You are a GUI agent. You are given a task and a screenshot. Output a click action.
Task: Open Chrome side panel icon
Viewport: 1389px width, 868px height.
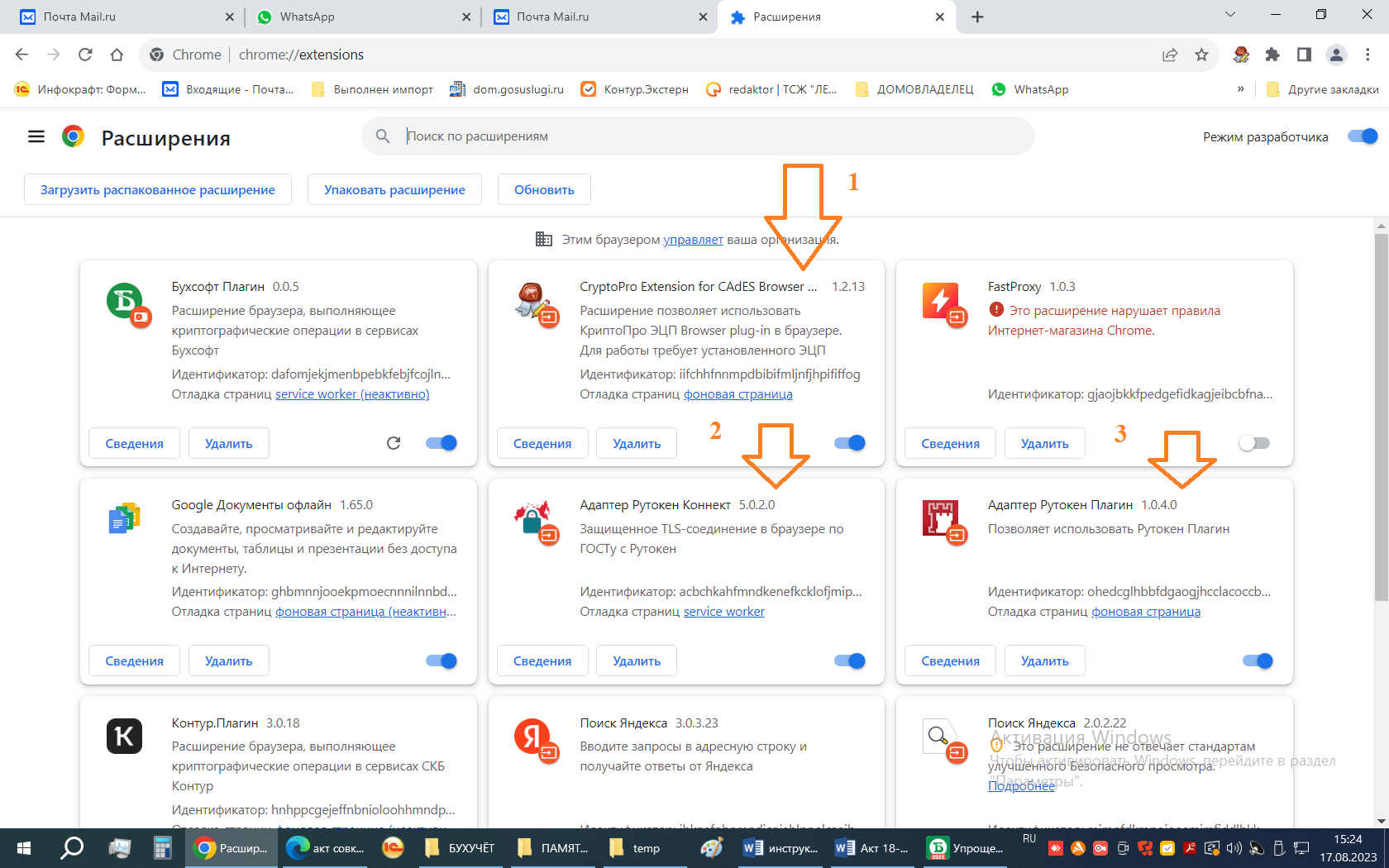coord(1304,55)
